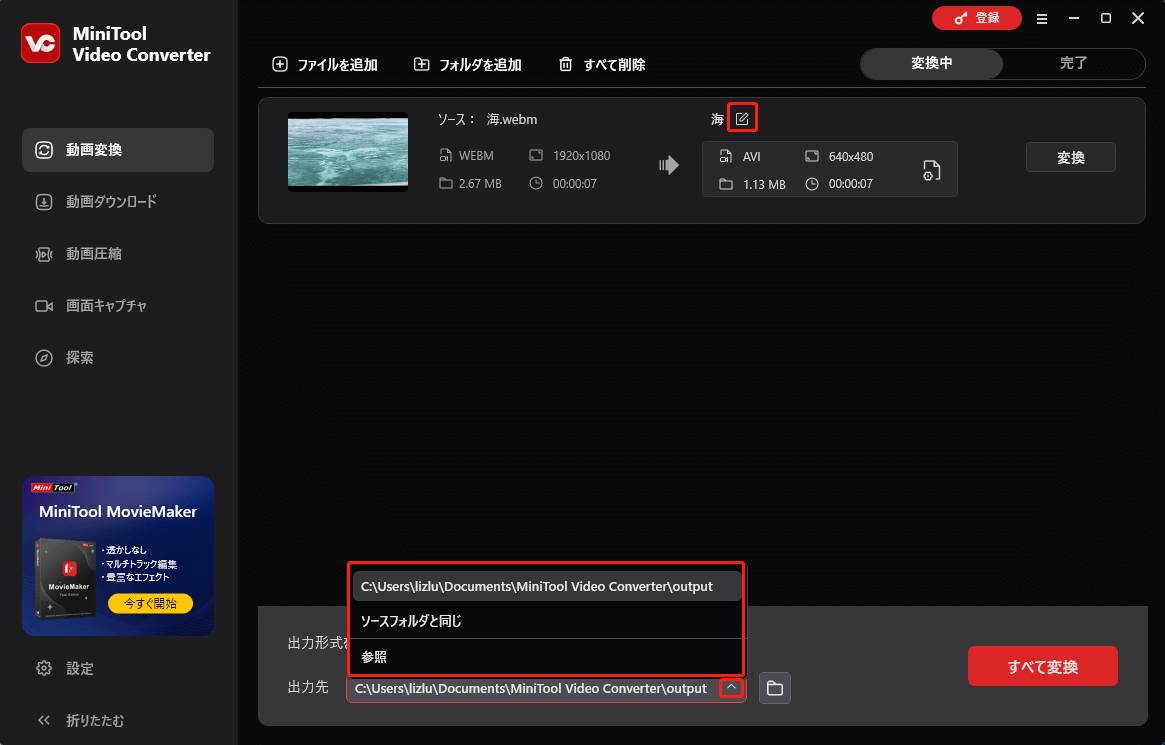Open output settings icon beside AVI info
This screenshot has width=1165, height=745.
tap(931, 170)
